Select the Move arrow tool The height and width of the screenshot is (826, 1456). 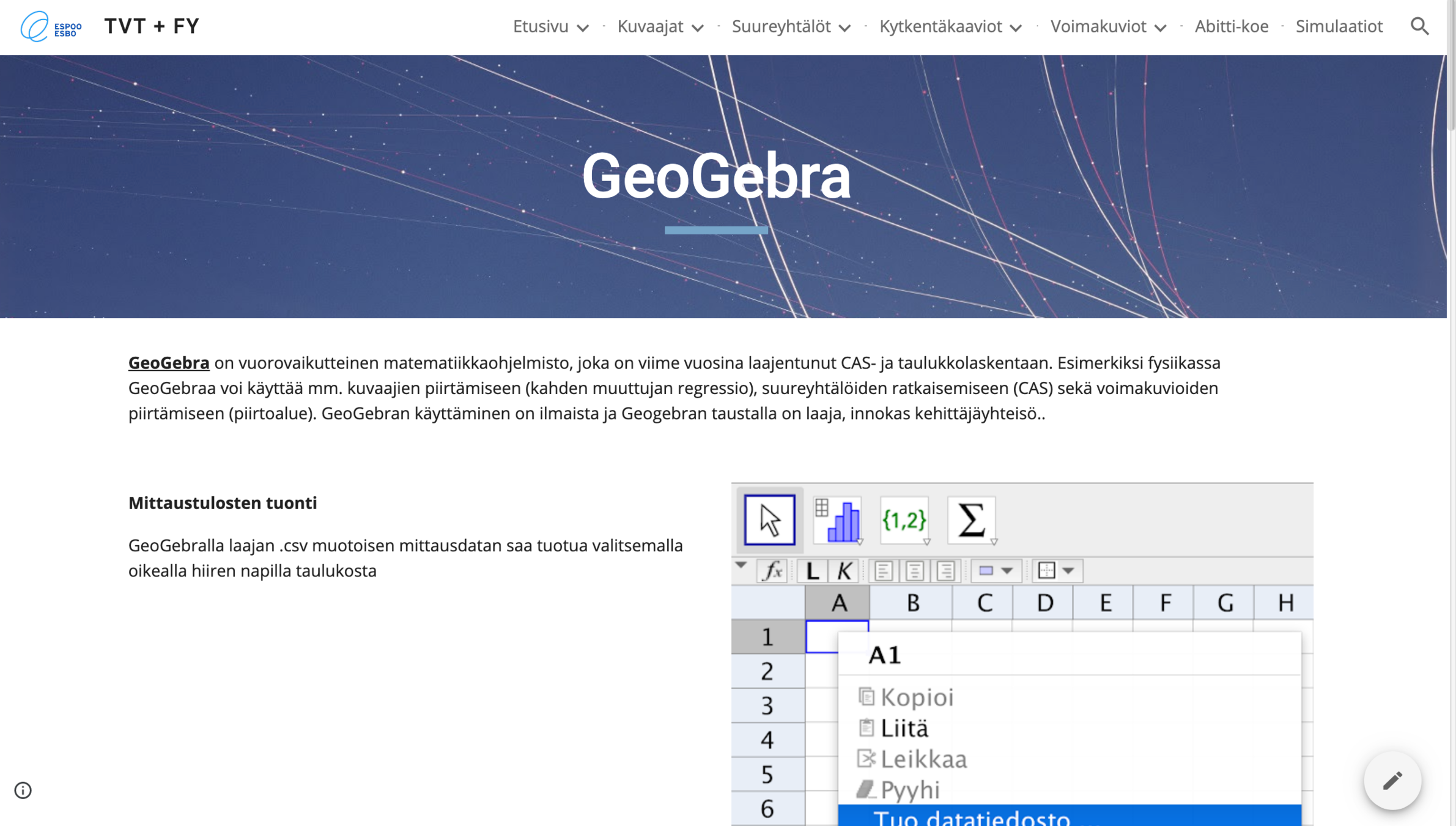click(x=769, y=520)
